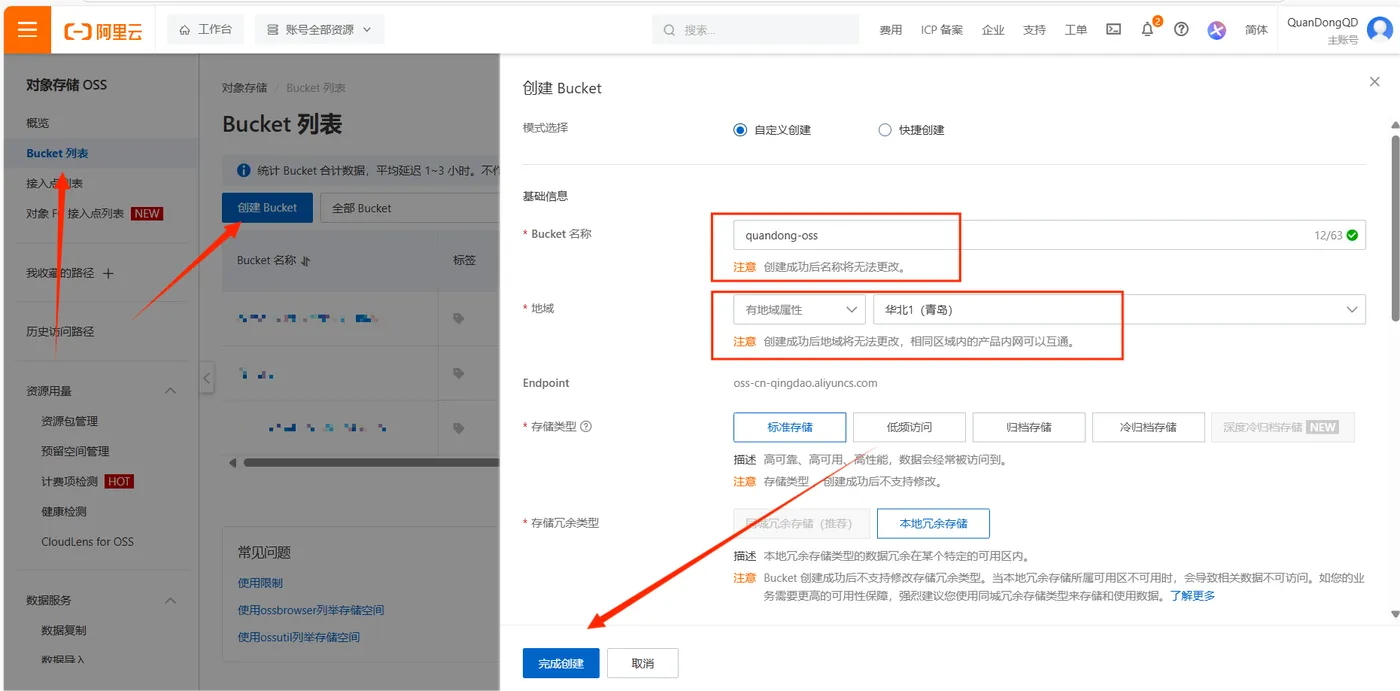Click storage type help icon
The width and height of the screenshot is (1400, 691).
click(x=587, y=426)
